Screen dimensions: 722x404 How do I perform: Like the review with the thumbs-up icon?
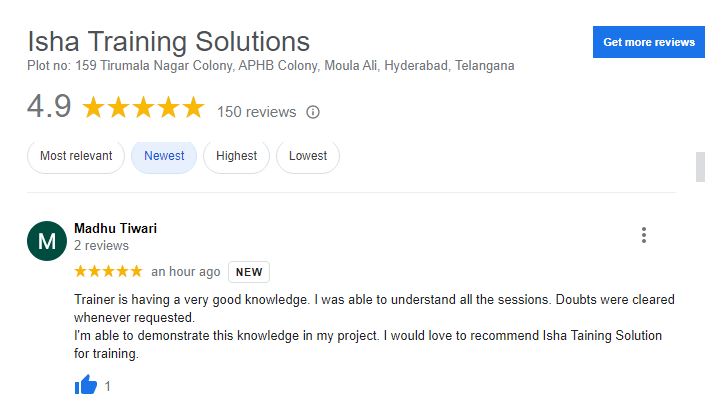[86, 385]
